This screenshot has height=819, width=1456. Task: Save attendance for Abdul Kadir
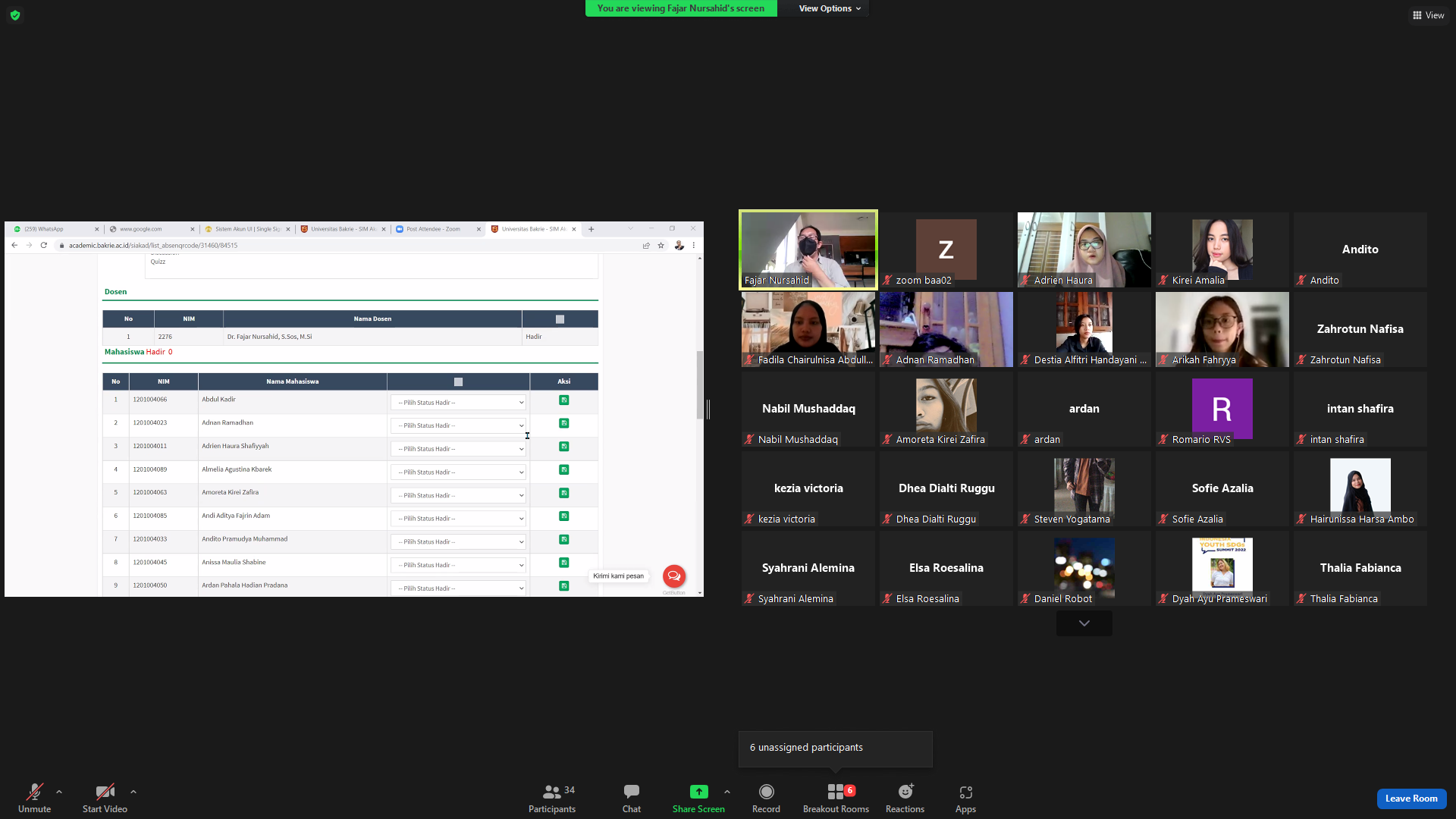[x=563, y=400]
